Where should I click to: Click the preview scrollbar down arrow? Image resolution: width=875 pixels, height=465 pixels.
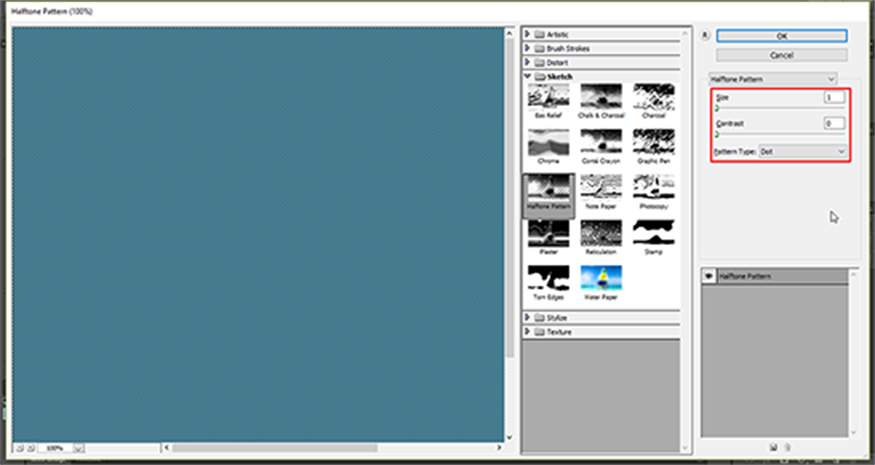click(509, 438)
